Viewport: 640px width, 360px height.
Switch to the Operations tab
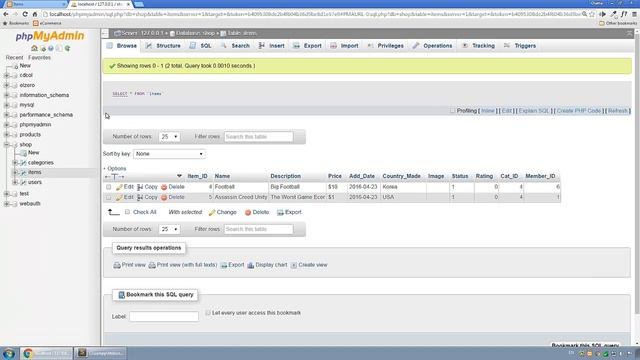[x=432, y=46]
